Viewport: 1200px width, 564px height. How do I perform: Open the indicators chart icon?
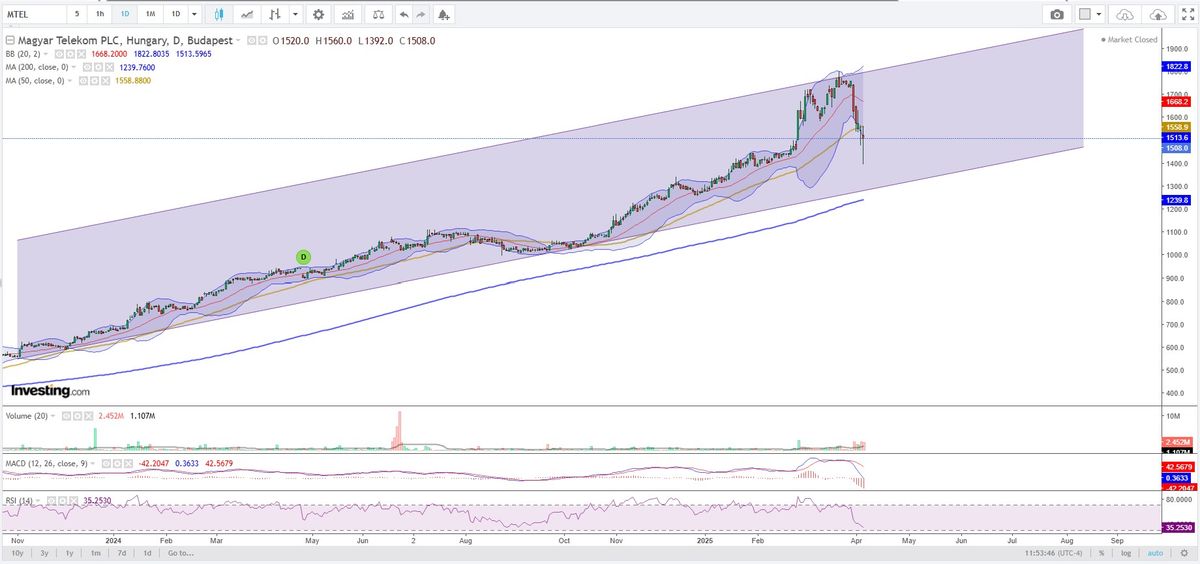click(347, 15)
